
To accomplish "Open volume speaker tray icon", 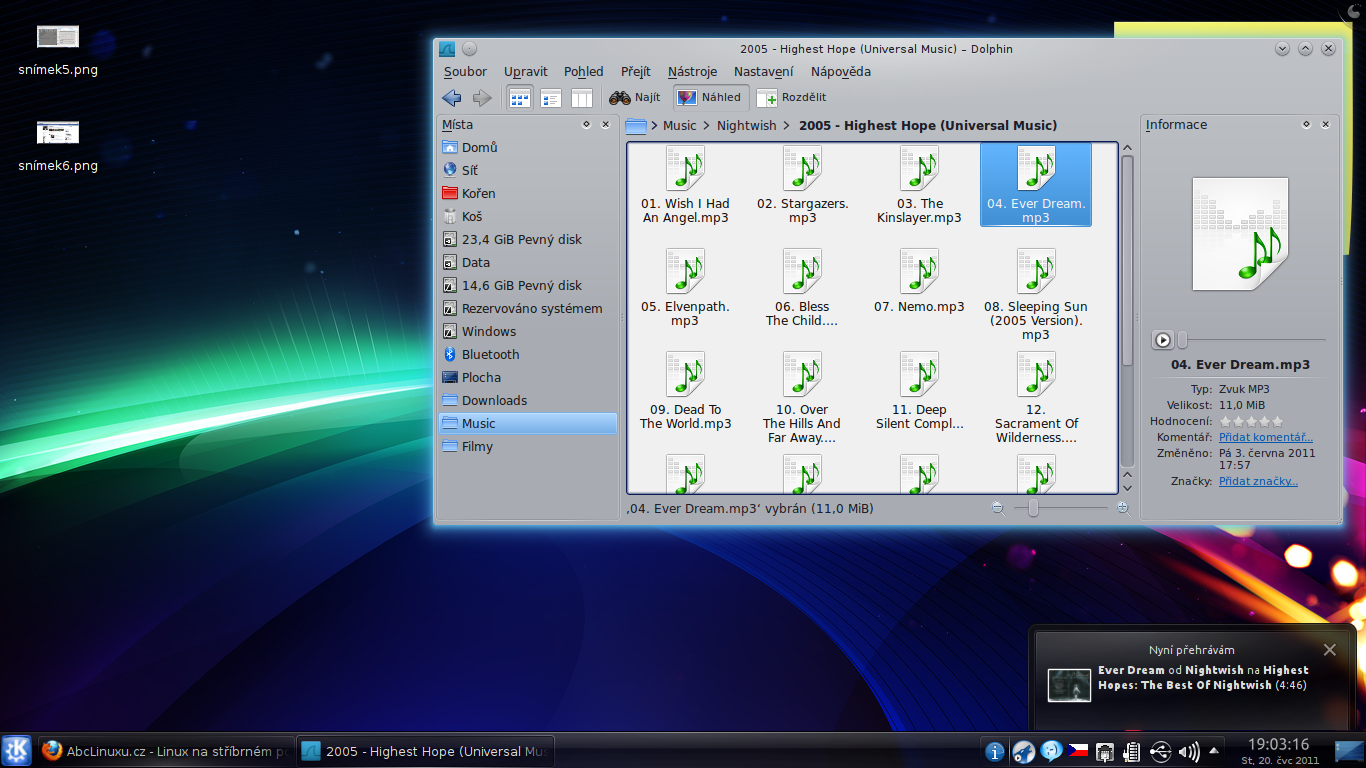I will tap(1188, 751).
